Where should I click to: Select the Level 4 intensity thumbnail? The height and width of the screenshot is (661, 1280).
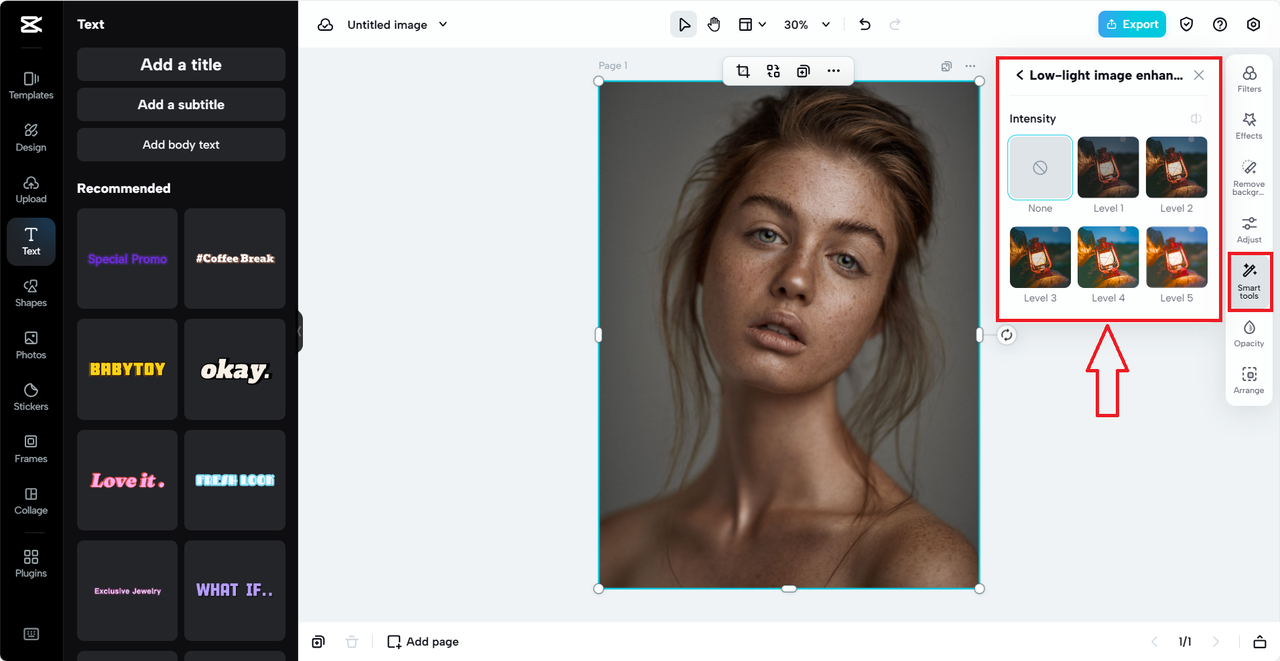coord(1108,257)
